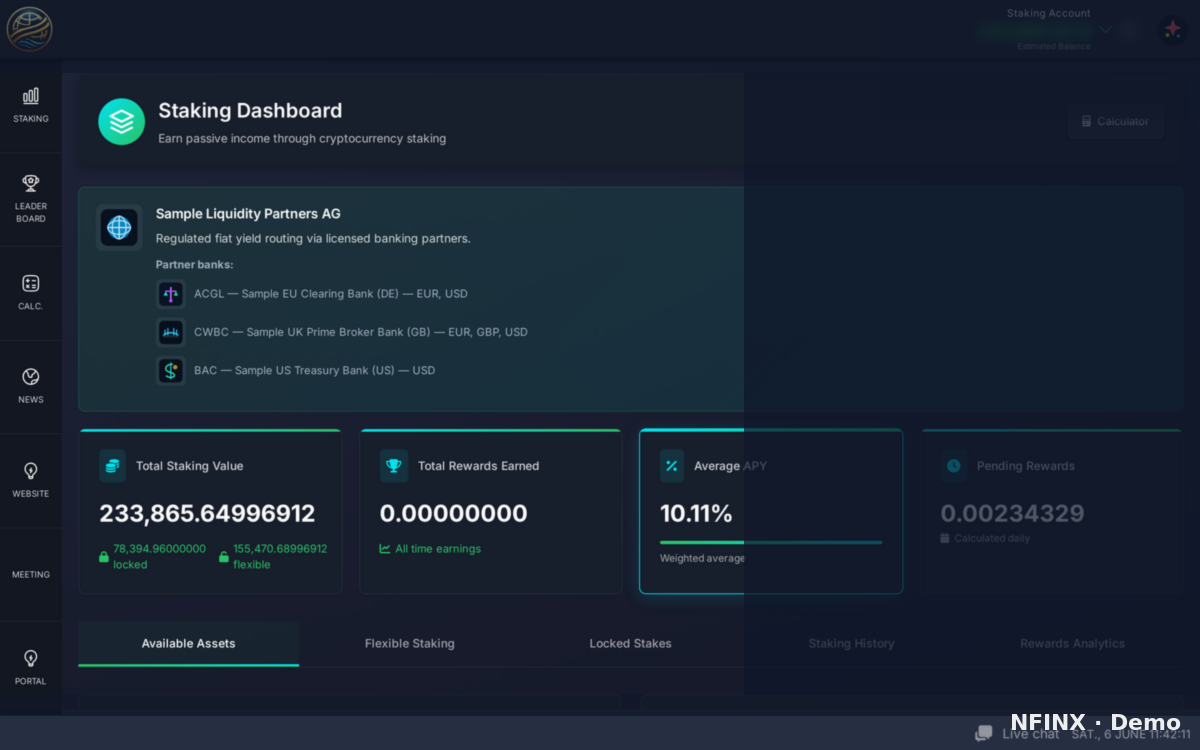
Task: Click the Partner banks label
Action: tap(194, 265)
